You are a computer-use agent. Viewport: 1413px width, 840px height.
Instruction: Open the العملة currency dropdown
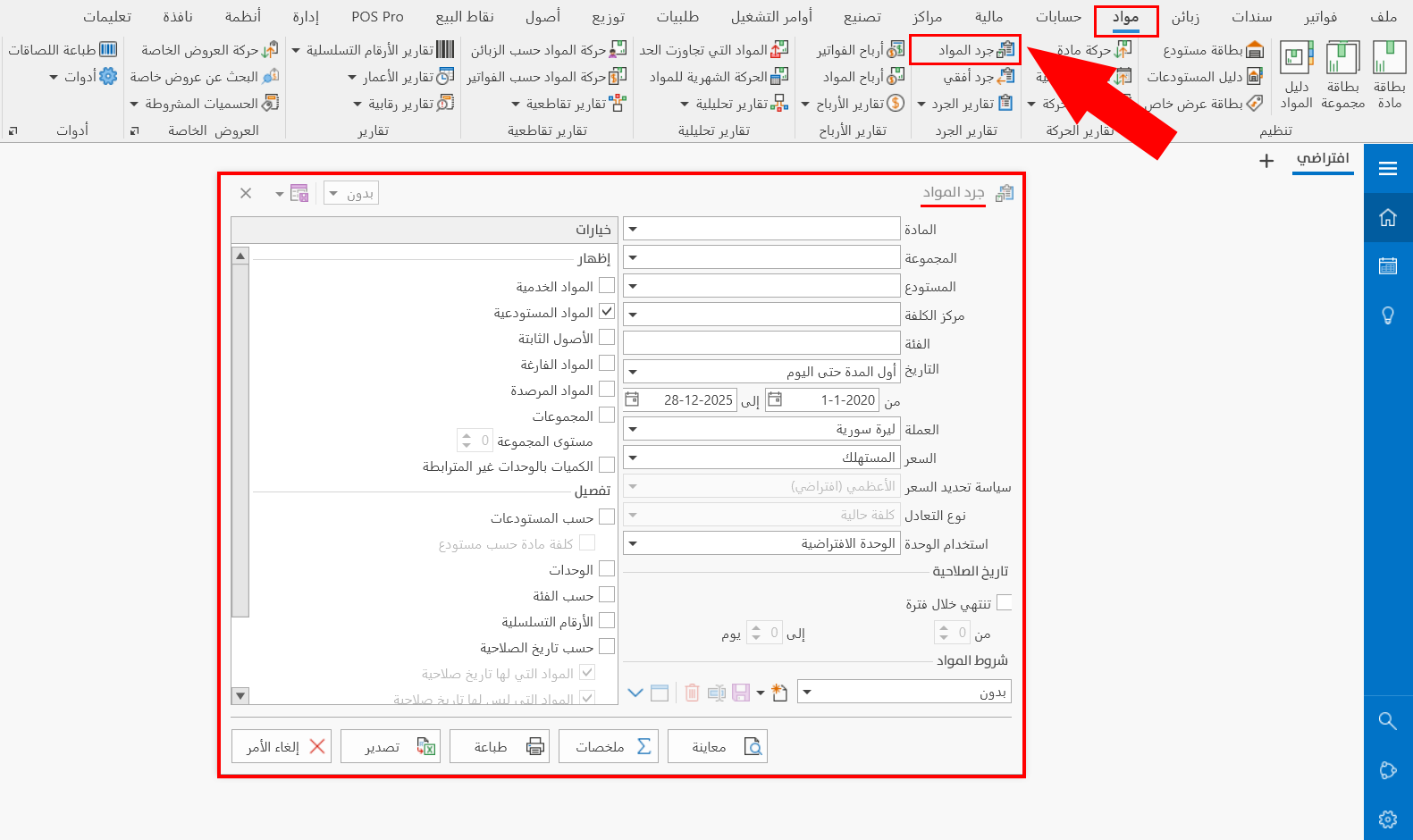[633, 429]
